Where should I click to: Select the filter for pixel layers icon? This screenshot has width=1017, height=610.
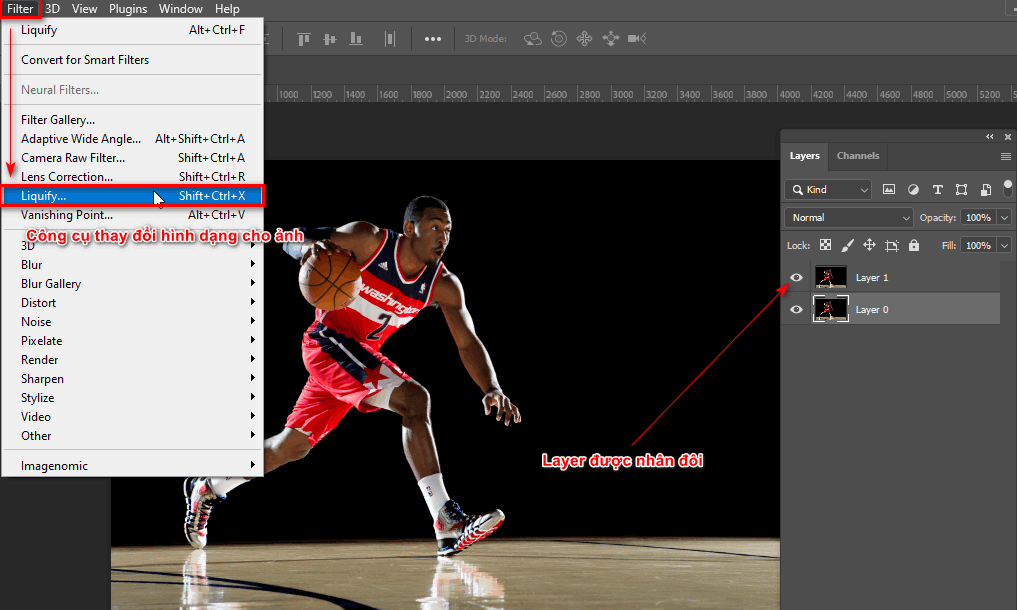point(889,189)
